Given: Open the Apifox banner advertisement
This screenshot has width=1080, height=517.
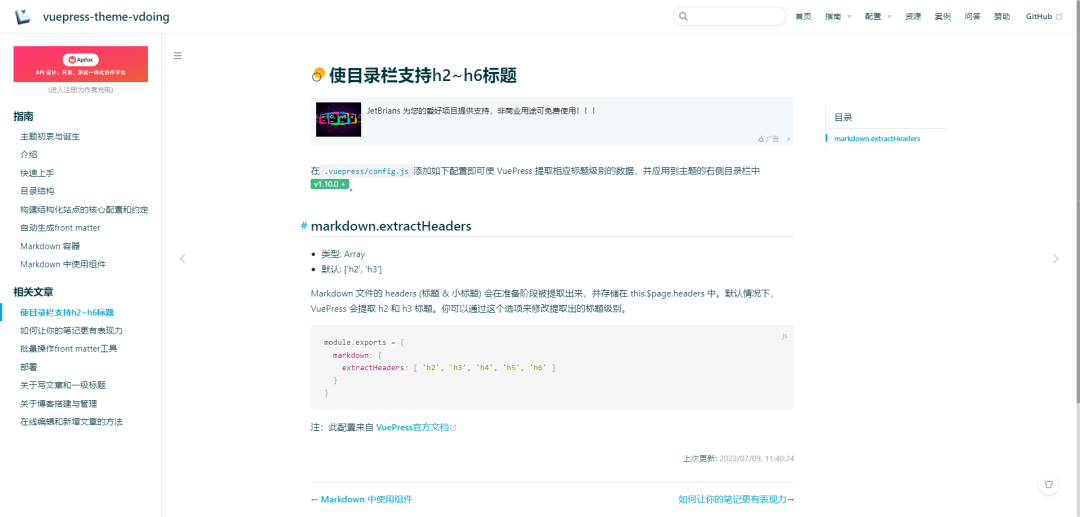Looking at the screenshot, I should pos(81,64).
